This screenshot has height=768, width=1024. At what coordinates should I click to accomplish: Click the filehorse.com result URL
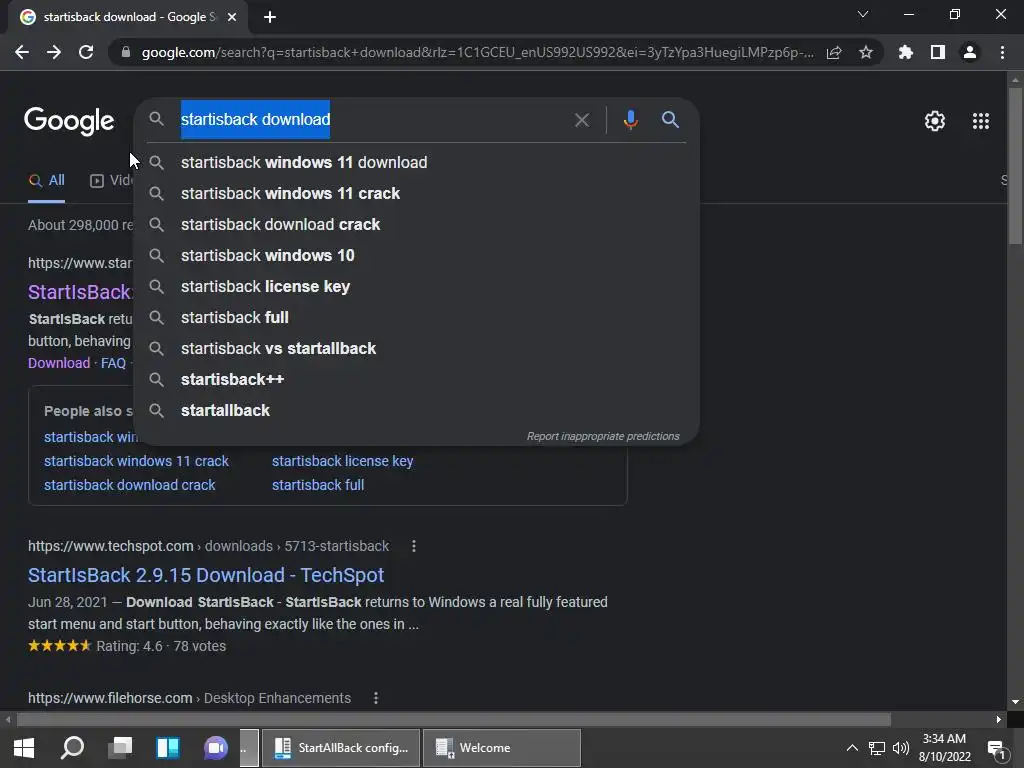click(189, 698)
